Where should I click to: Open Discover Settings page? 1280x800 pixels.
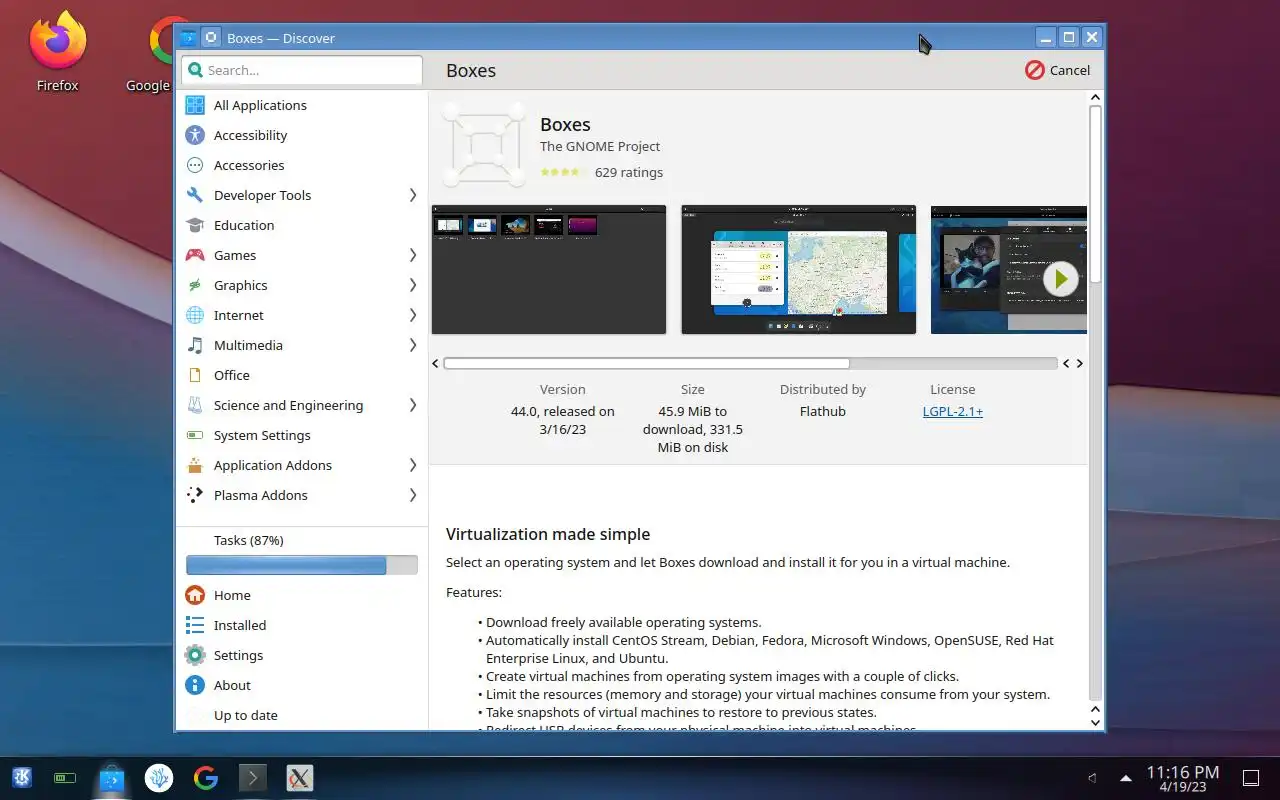(302, 655)
